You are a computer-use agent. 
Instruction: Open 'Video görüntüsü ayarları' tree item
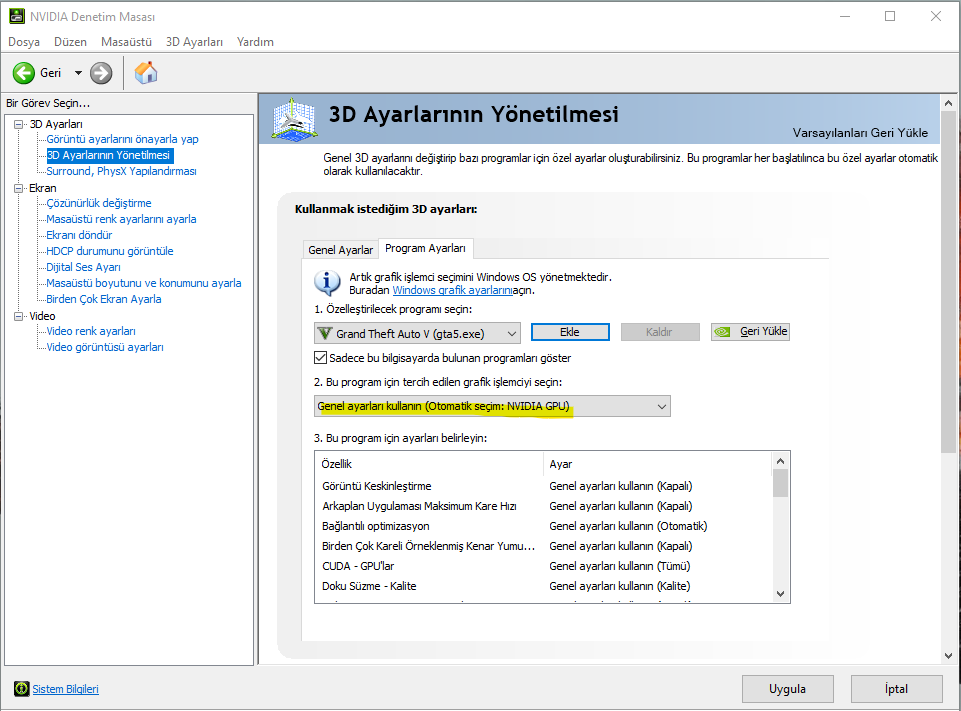pos(105,347)
